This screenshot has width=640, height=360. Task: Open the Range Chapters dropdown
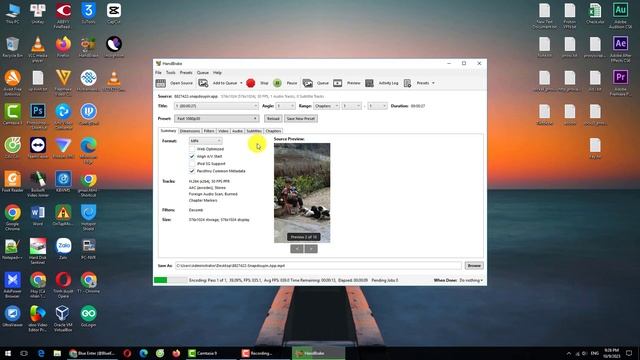click(x=327, y=106)
